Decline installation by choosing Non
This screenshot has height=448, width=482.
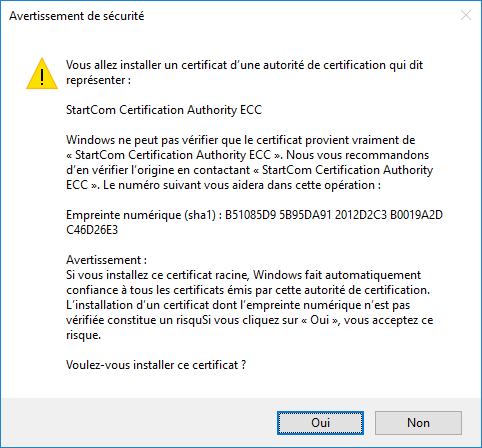coord(418,423)
